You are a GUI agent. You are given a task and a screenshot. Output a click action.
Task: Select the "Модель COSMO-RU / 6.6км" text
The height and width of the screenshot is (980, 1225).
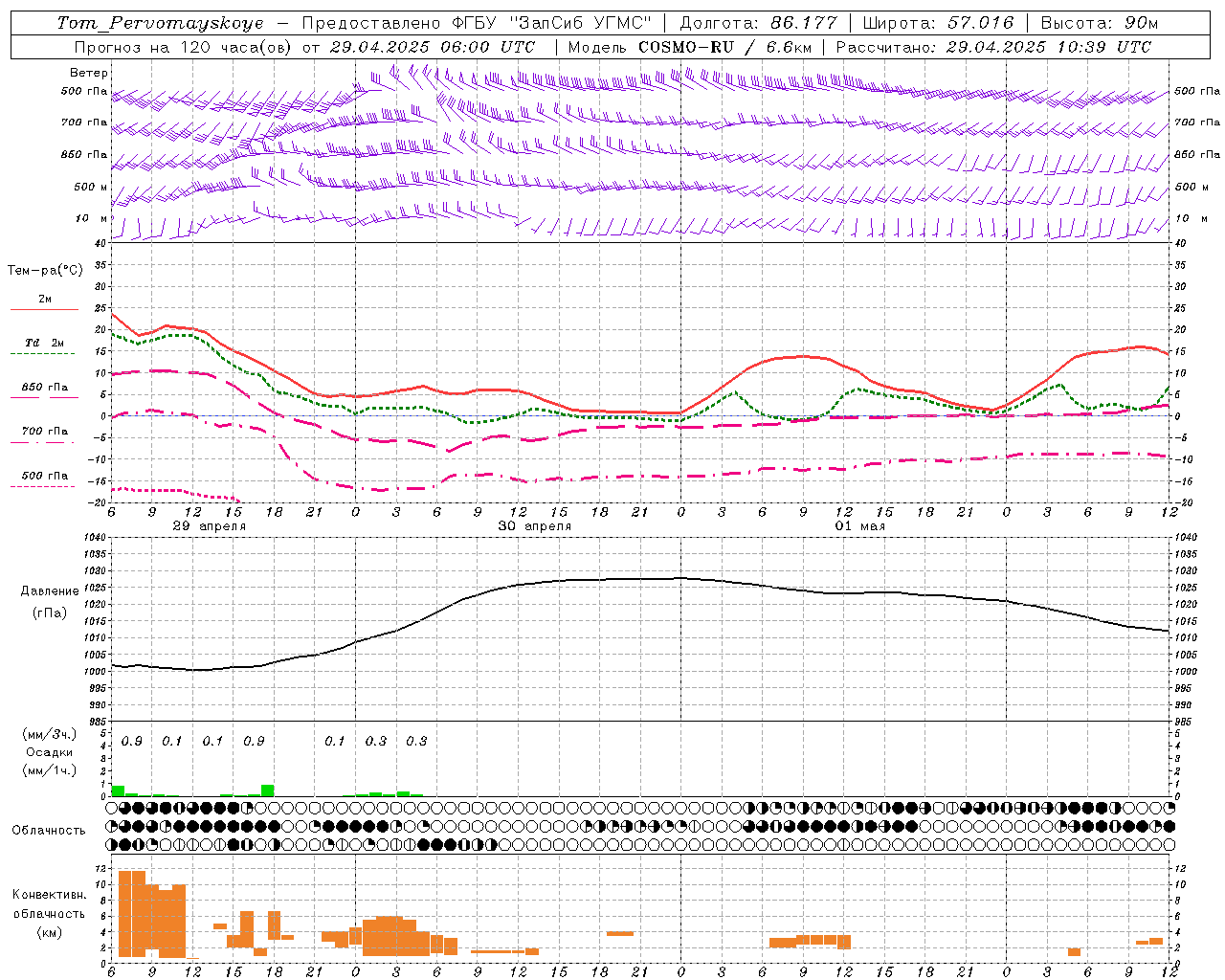(x=689, y=47)
